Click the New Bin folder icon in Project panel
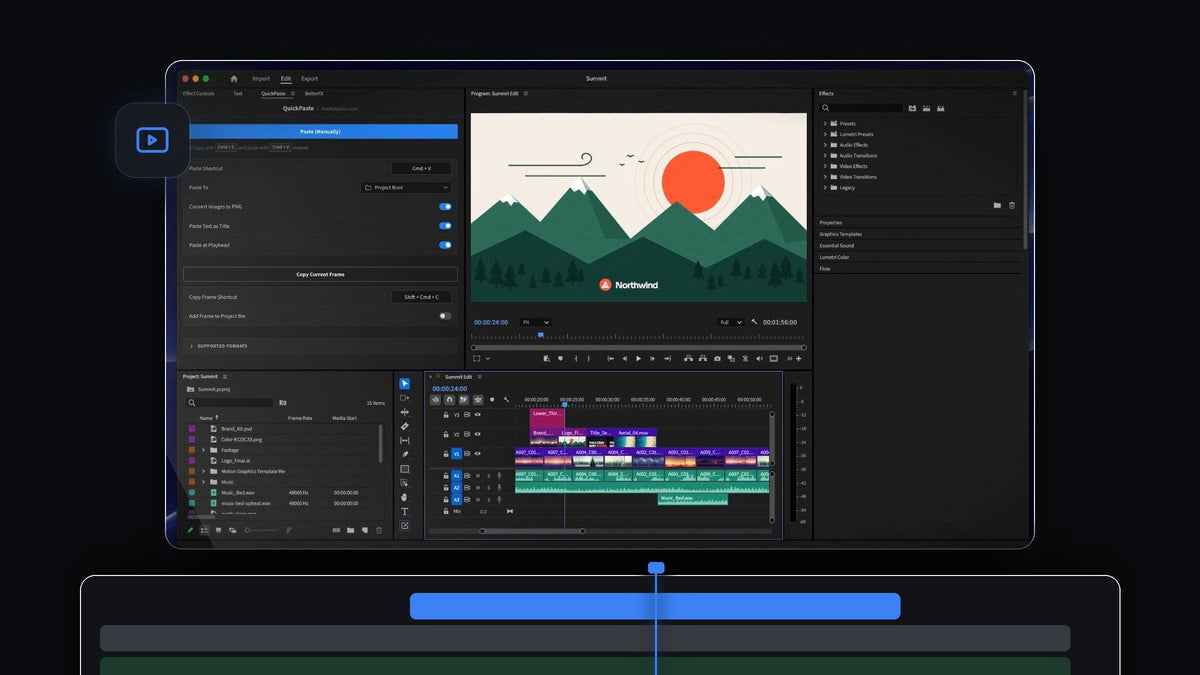This screenshot has width=1200, height=675. [350, 530]
